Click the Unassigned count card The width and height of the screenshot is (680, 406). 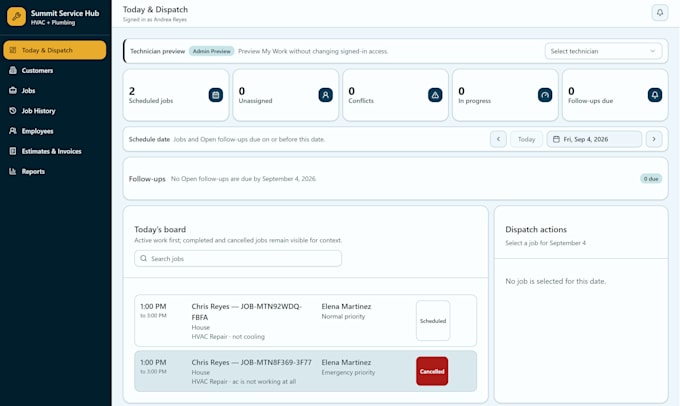pos(285,95)
